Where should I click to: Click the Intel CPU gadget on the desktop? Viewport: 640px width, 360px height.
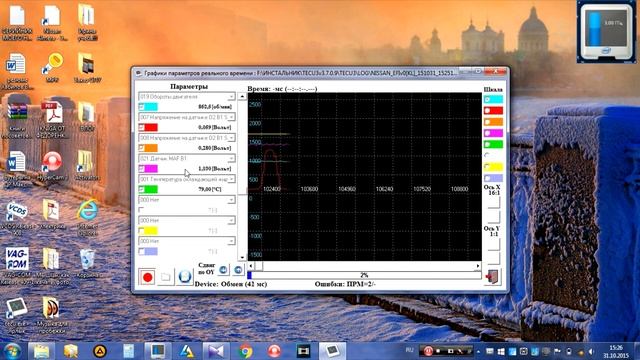point(606,33)
